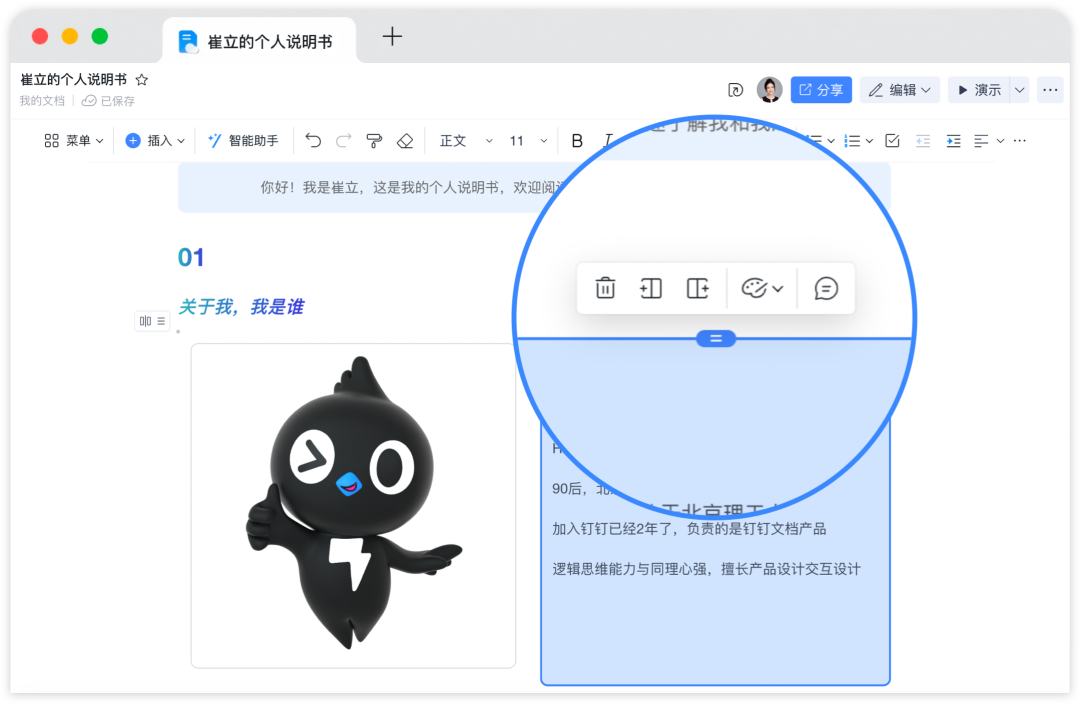This screenshot has width=1080, height=704.
Task: Insert column to the left
Action: click(651, 288)
